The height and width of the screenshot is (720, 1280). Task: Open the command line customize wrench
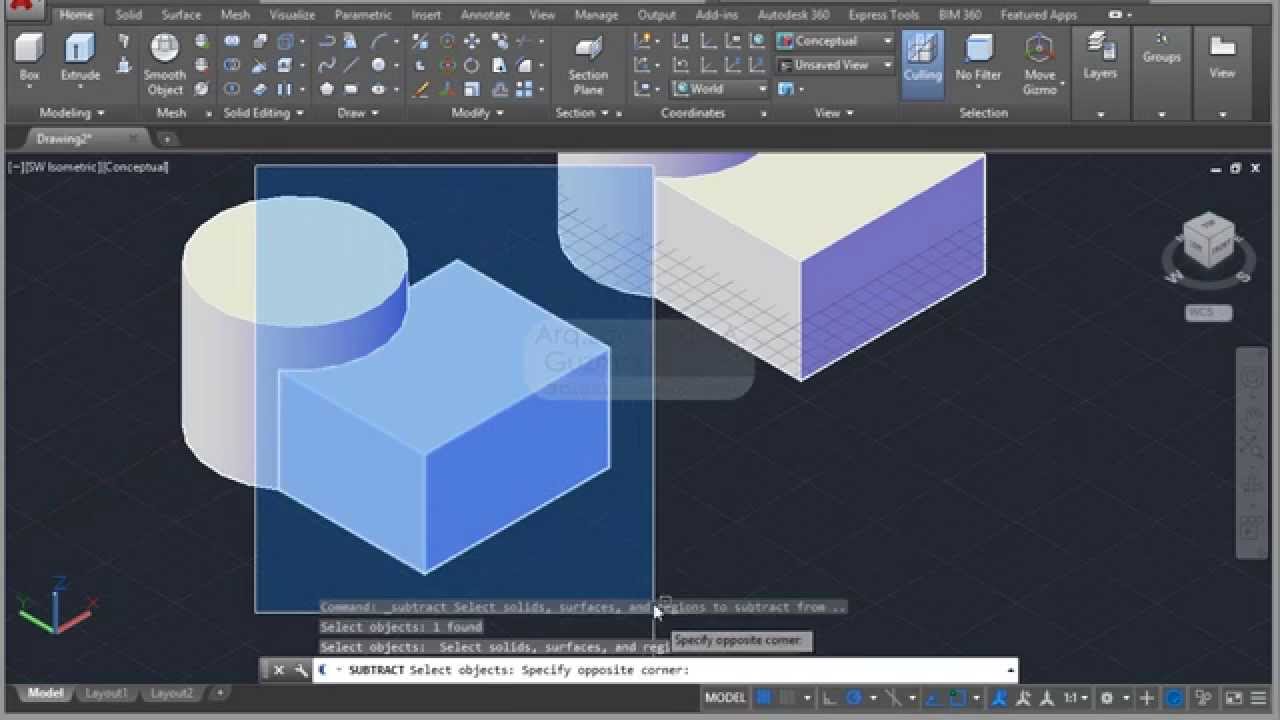coord(301,670)
